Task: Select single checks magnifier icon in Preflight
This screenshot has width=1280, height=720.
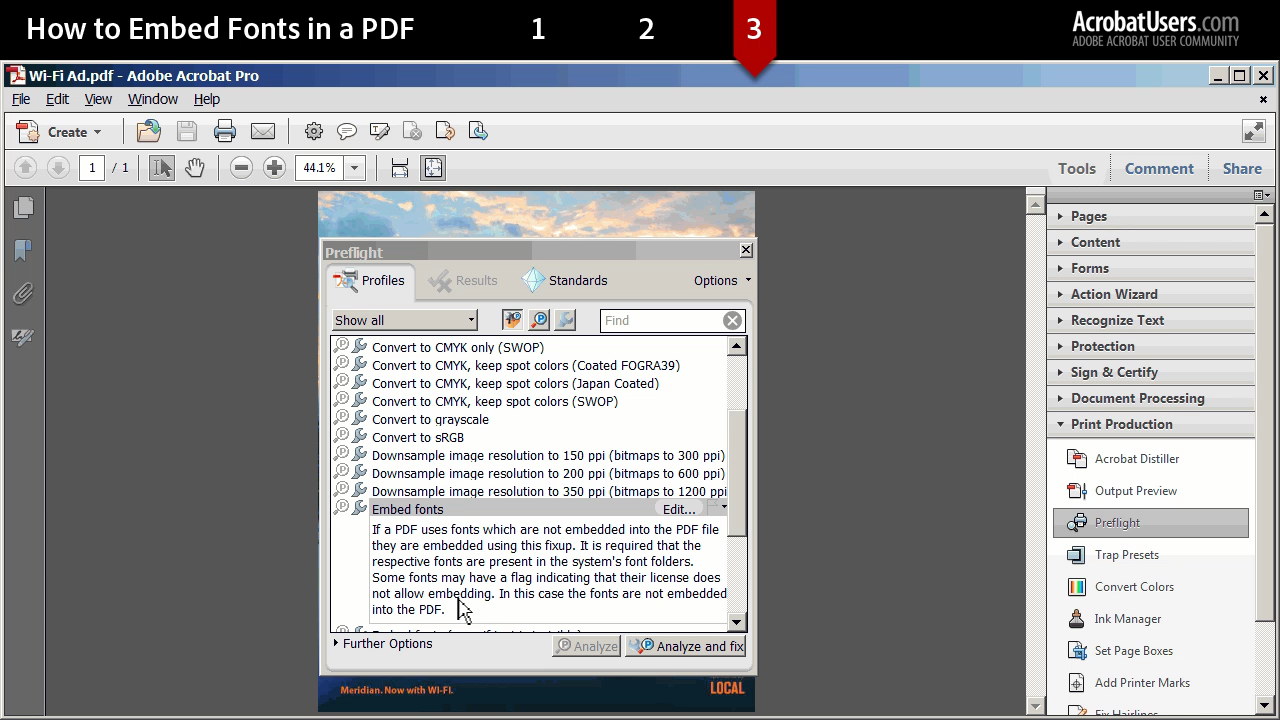Action: [x=539, y=320]
